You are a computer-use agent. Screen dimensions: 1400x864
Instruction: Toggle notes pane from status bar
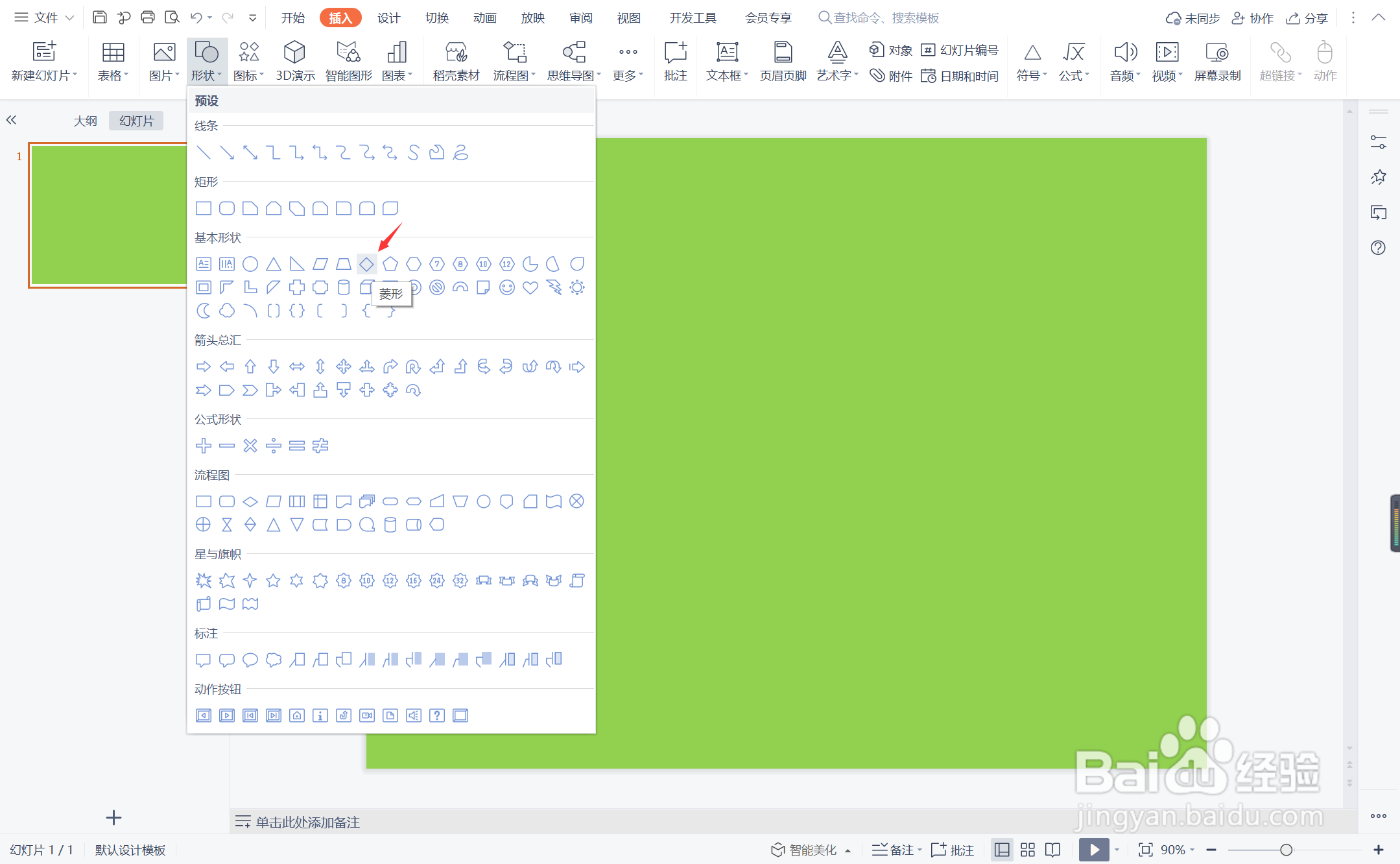click(x=896, y=850)
